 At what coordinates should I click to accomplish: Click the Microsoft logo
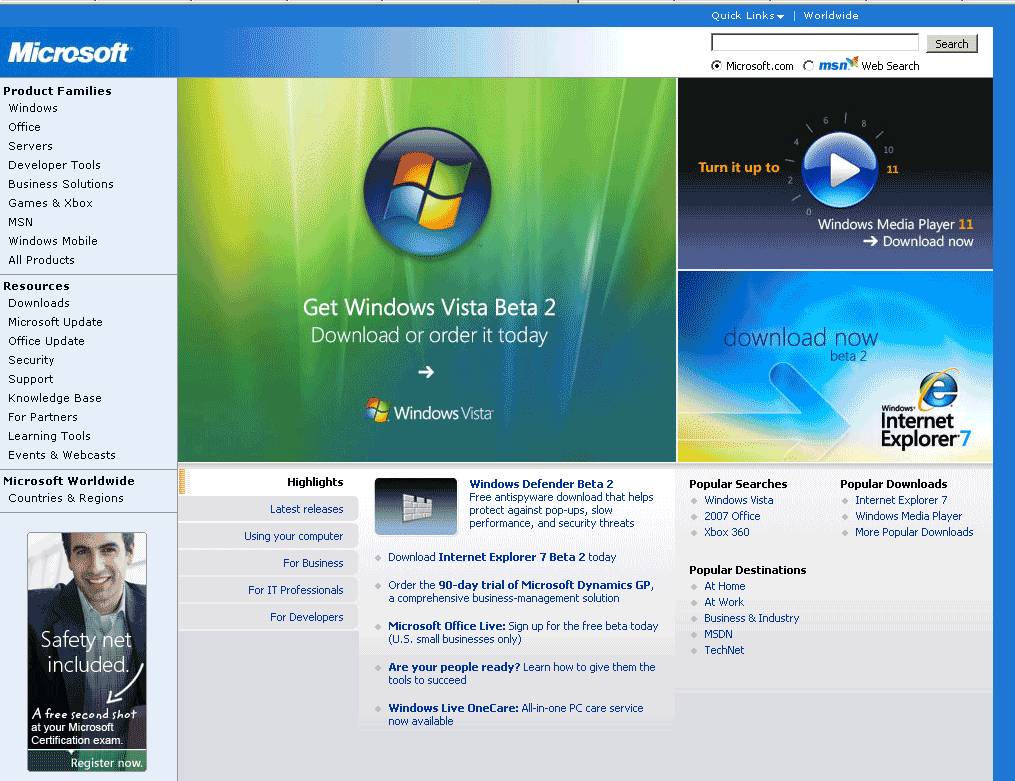click(69, 52)
